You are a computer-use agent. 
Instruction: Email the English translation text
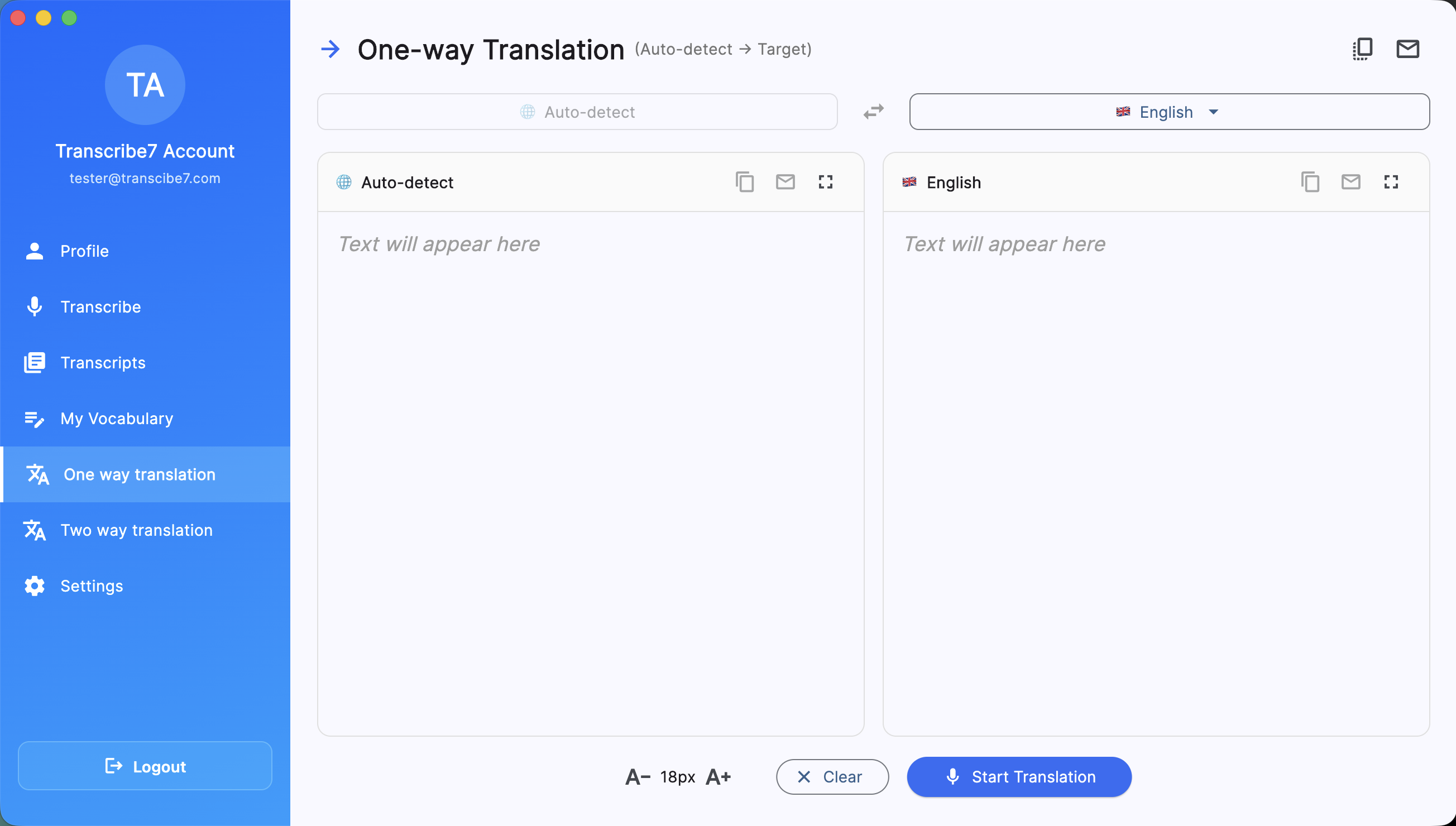pos(1351,181)
